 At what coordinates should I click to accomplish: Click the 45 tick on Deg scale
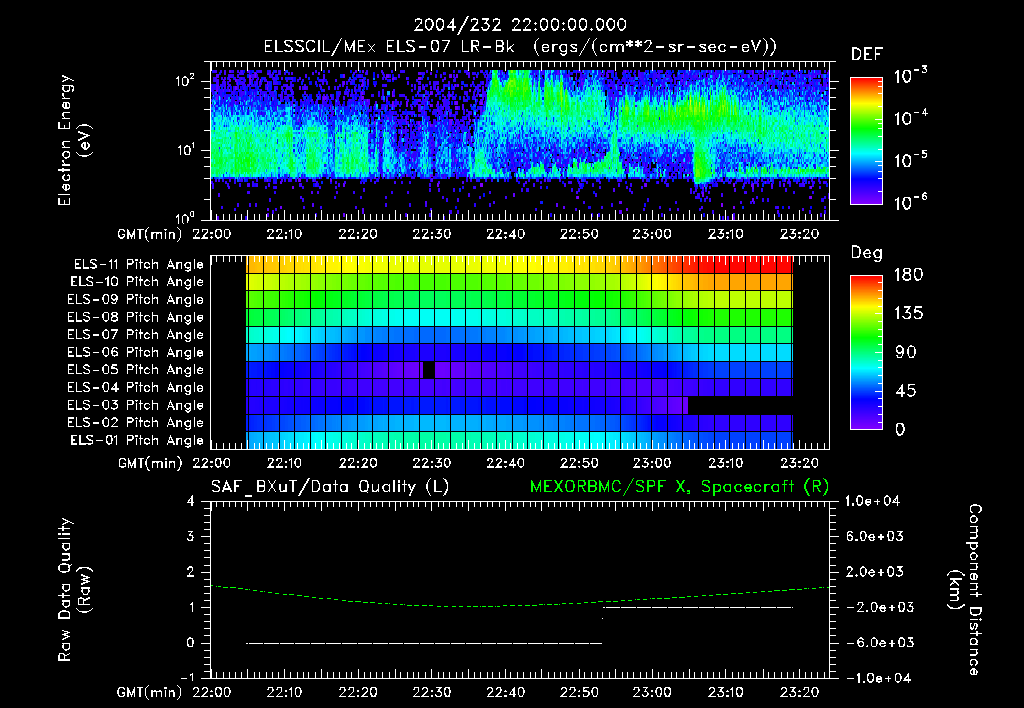click(906, 391)
